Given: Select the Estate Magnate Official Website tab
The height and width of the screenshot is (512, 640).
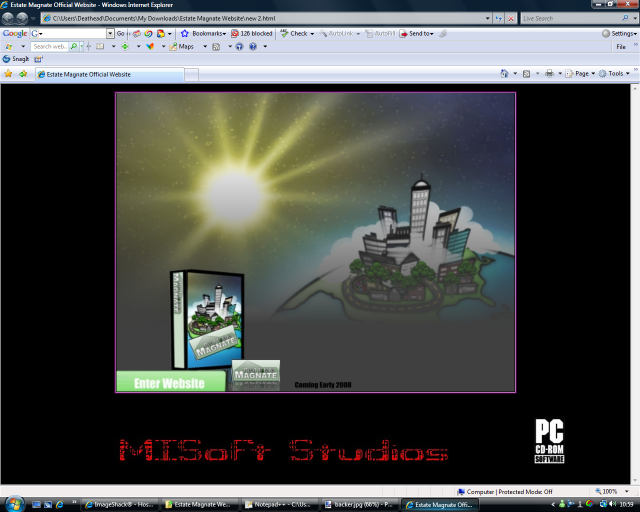Looking at the screenshot, I should click(x=109, y=75).
